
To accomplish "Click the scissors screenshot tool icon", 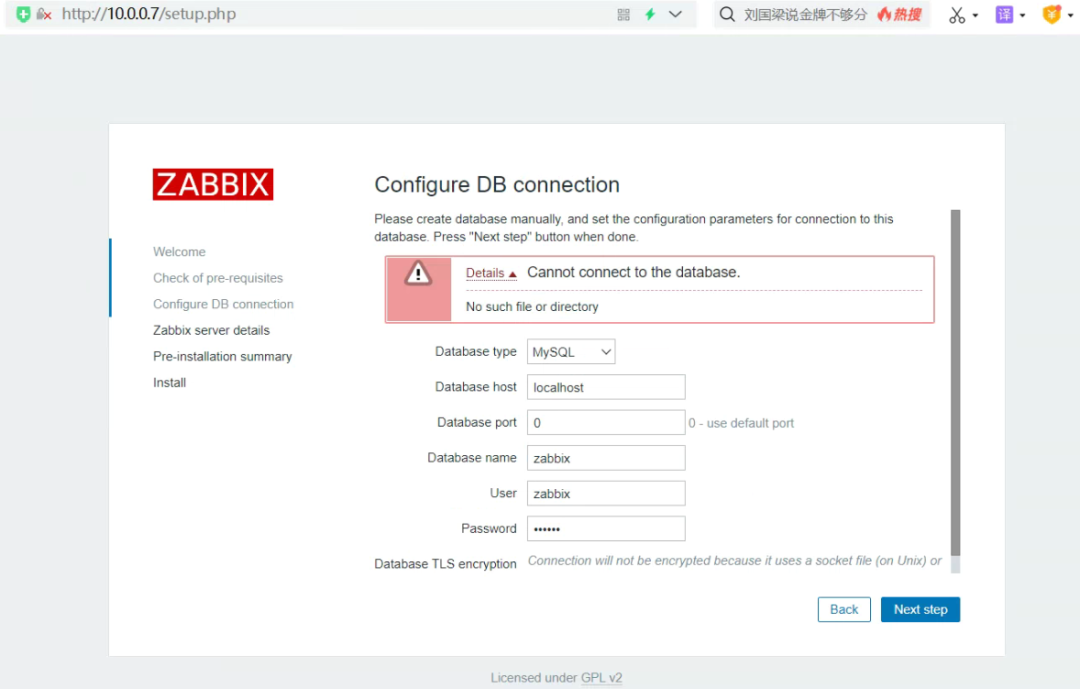I will [957, 15].
